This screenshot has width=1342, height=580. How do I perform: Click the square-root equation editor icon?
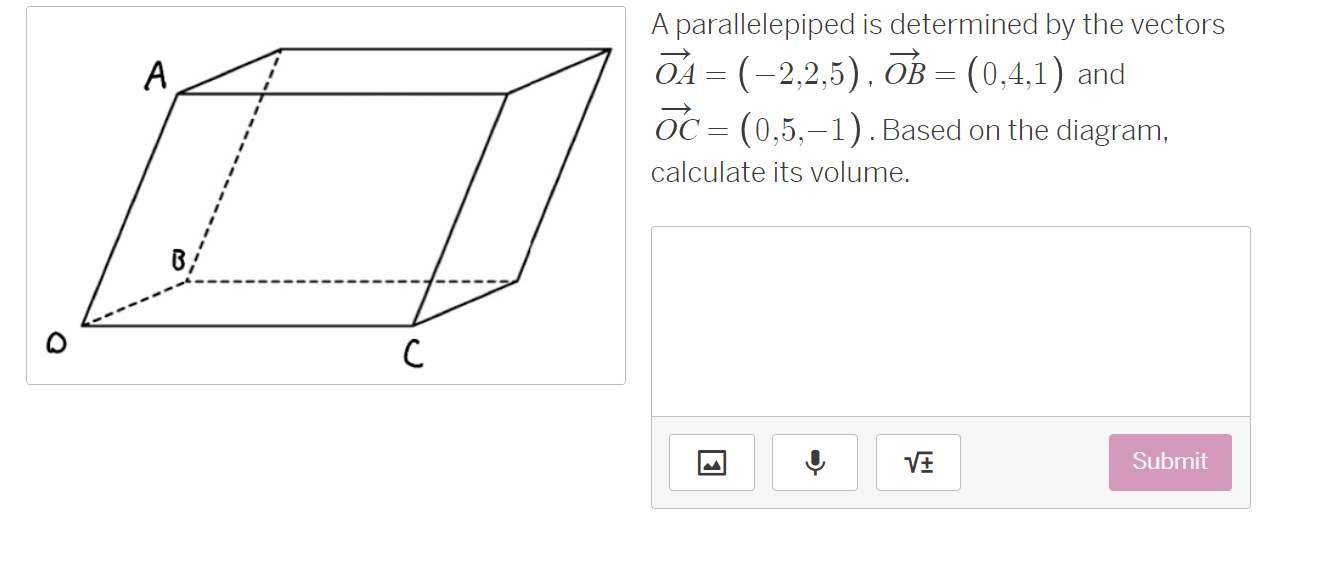pos(917,462)
